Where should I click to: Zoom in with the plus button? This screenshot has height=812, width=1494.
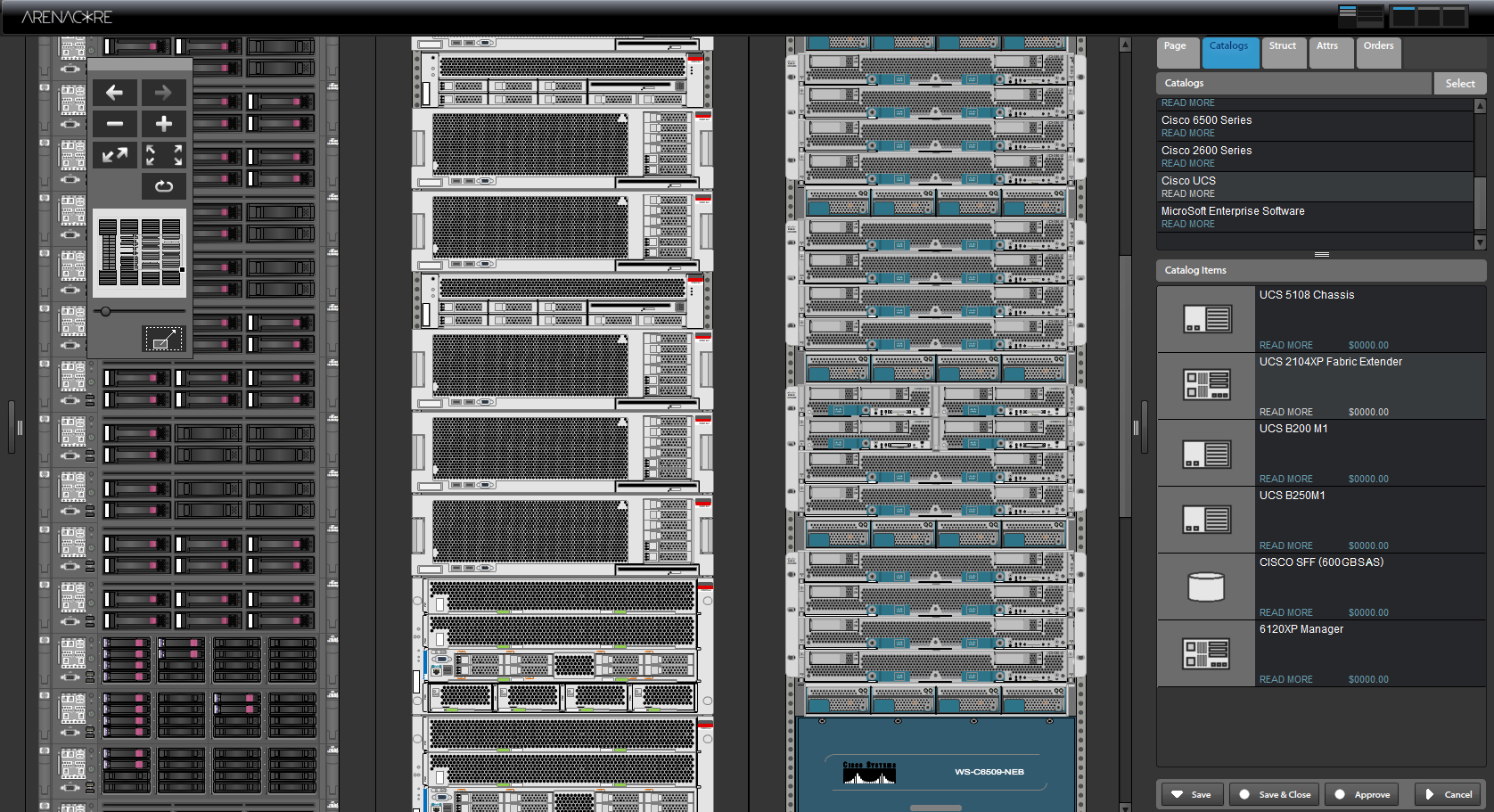point(164,124)
